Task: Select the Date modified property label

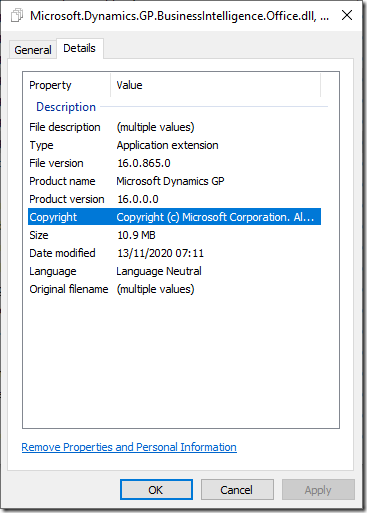Action: [62, 253]
